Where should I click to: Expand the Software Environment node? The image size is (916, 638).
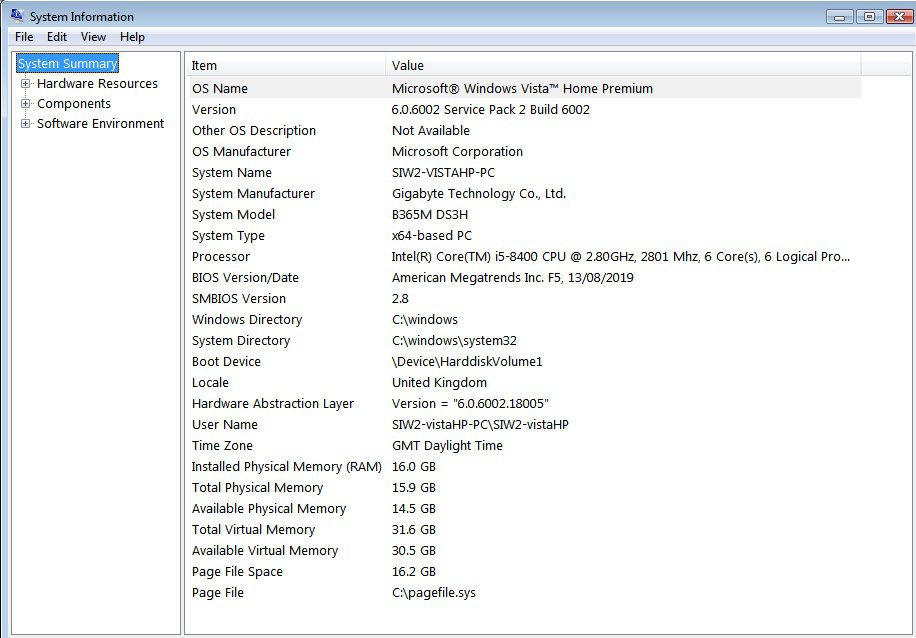25,123
